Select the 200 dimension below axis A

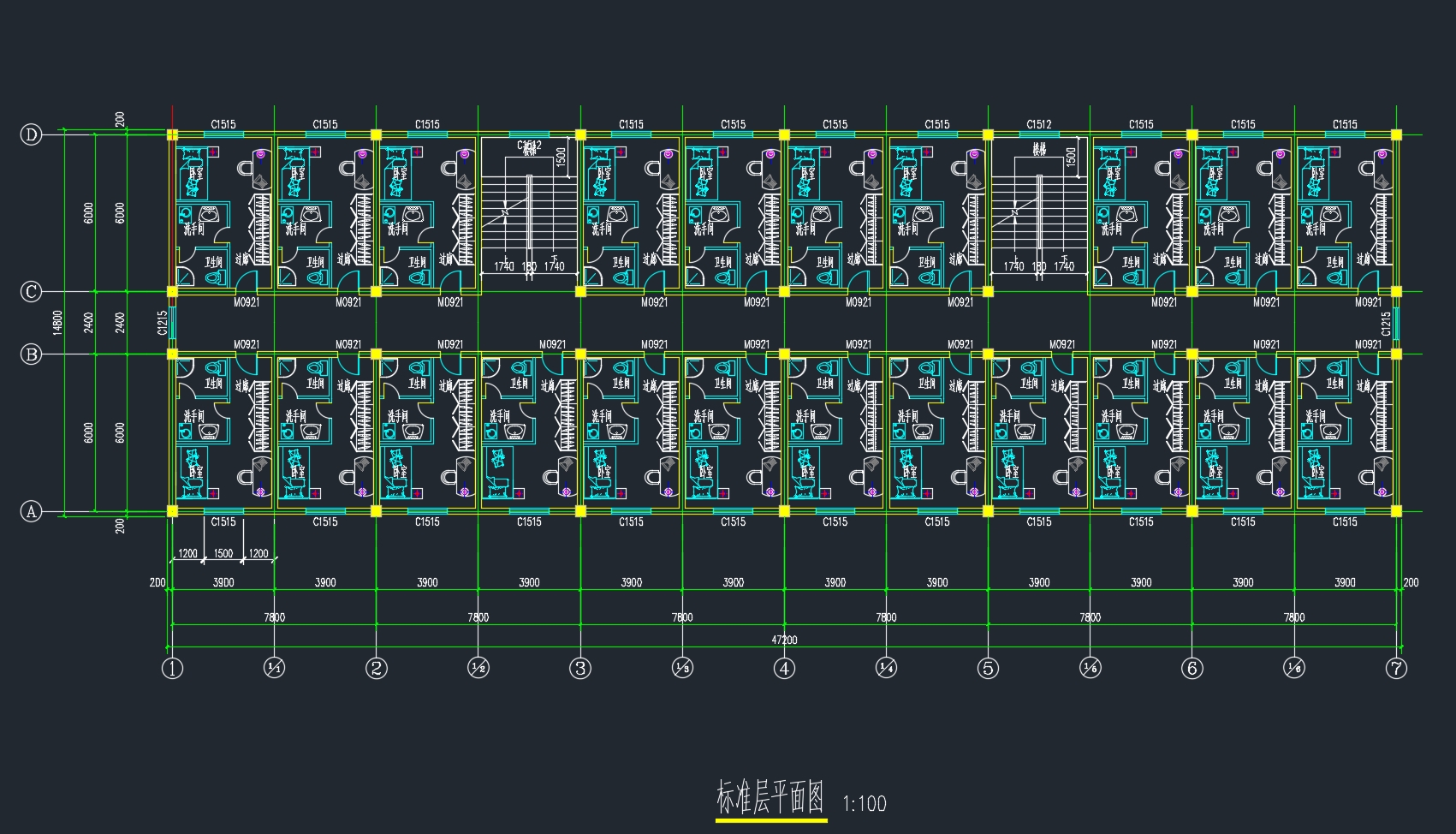point(120,525)
